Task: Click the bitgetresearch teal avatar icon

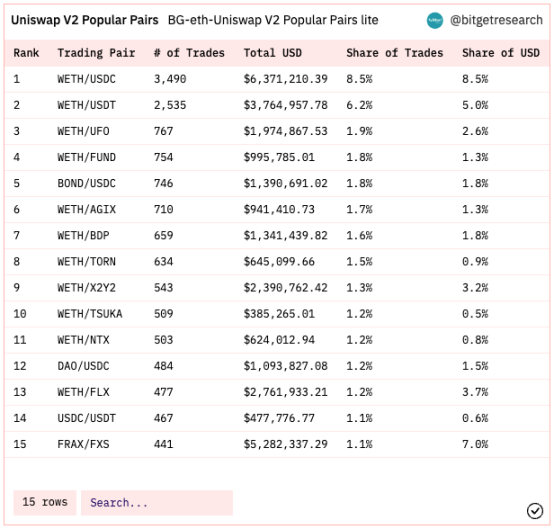Action: (x=435, y=20)
